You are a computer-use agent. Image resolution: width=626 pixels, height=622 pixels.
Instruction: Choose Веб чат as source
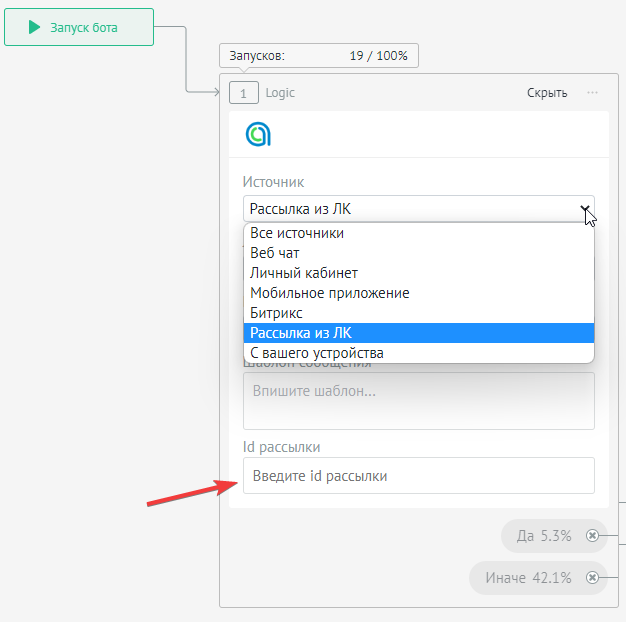(x=275, y=253)
